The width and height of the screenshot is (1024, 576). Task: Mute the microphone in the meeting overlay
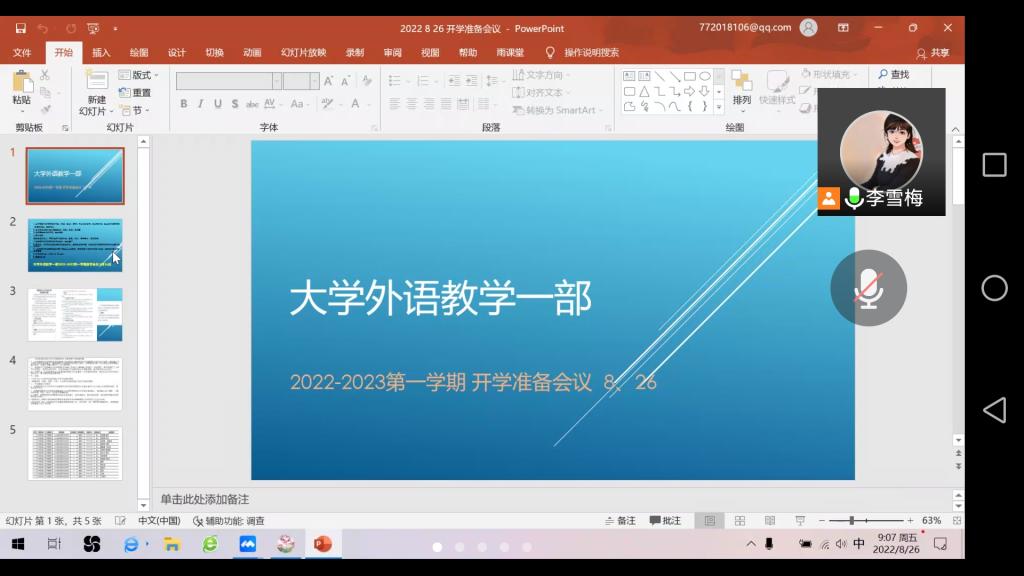coord(868,287)
